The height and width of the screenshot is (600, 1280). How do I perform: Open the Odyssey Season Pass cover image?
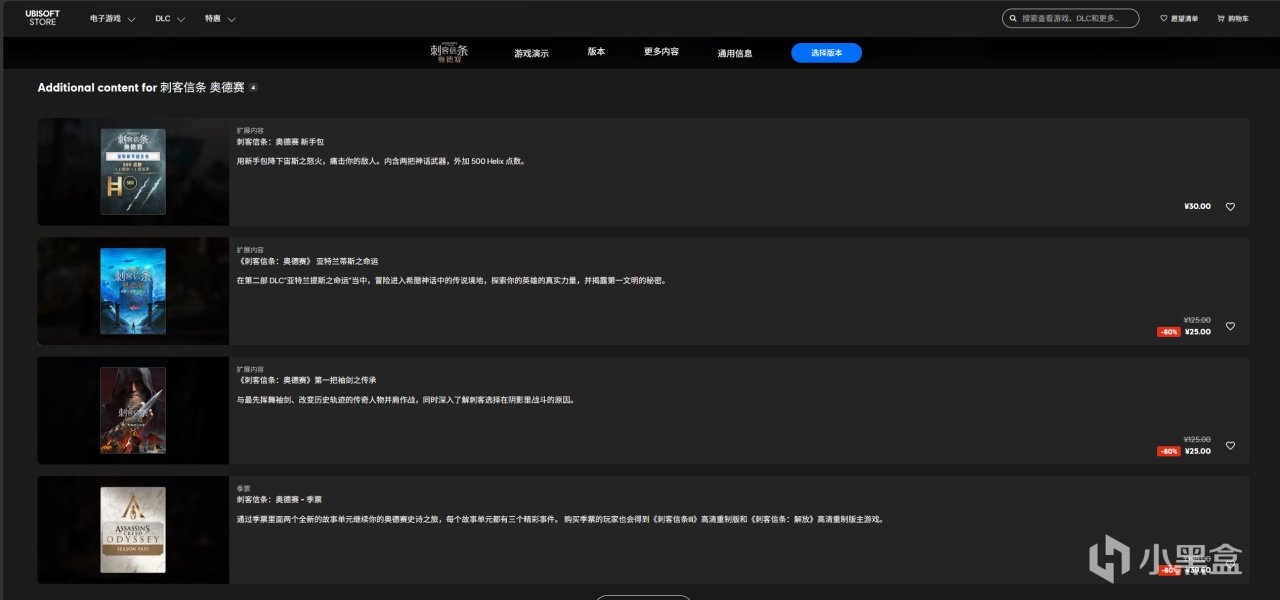point(133,530)
